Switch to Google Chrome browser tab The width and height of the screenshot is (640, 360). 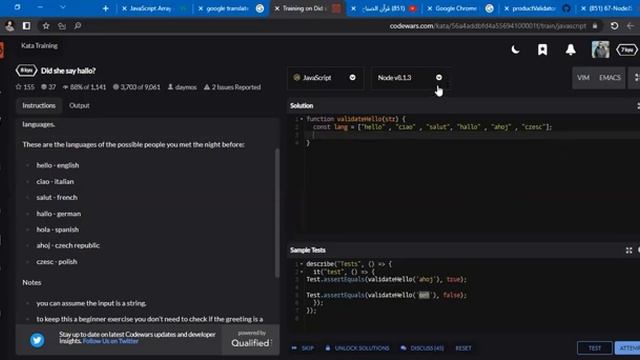[x=460, y=8]
